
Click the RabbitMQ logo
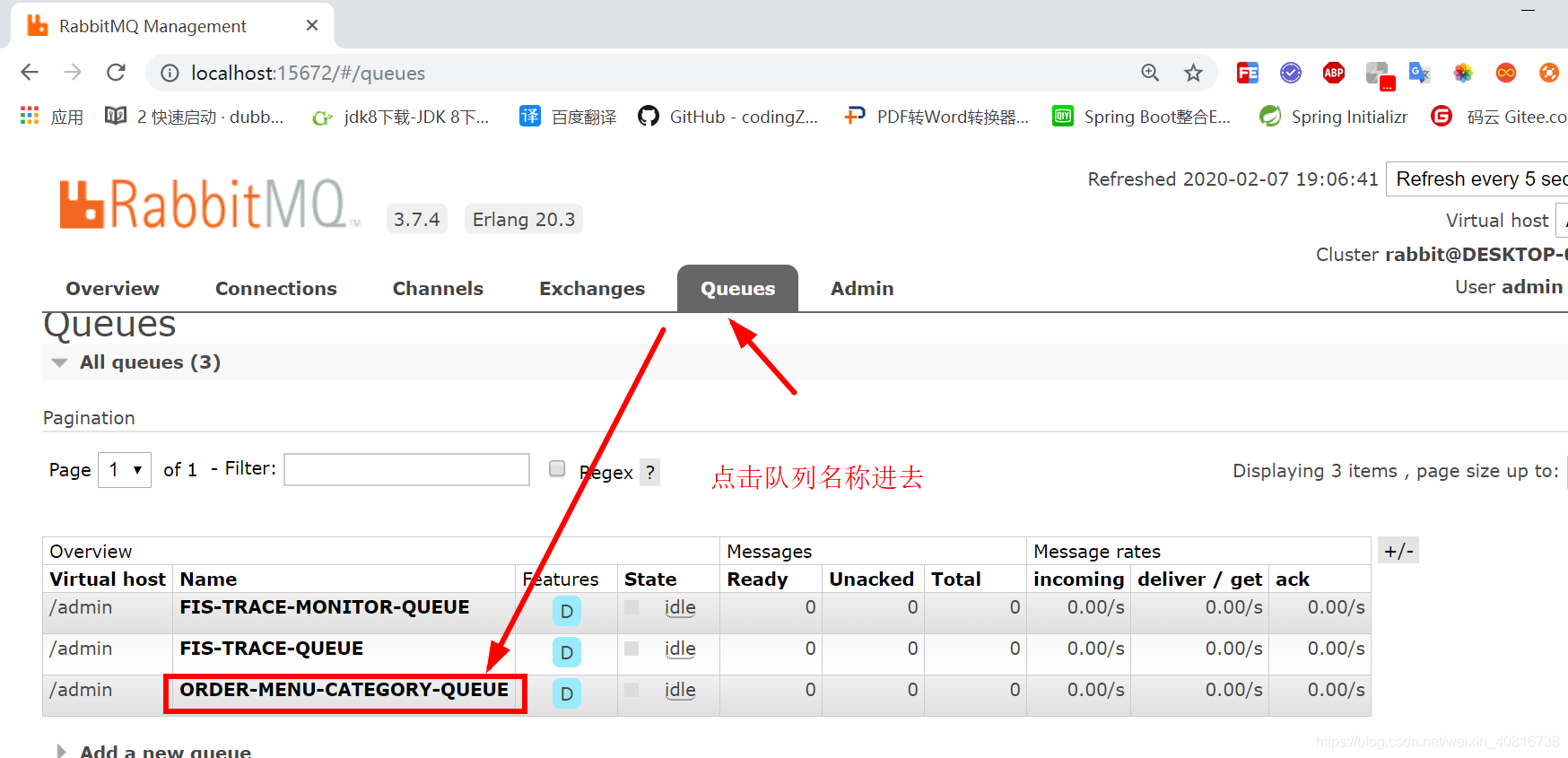tap(210, 205)
